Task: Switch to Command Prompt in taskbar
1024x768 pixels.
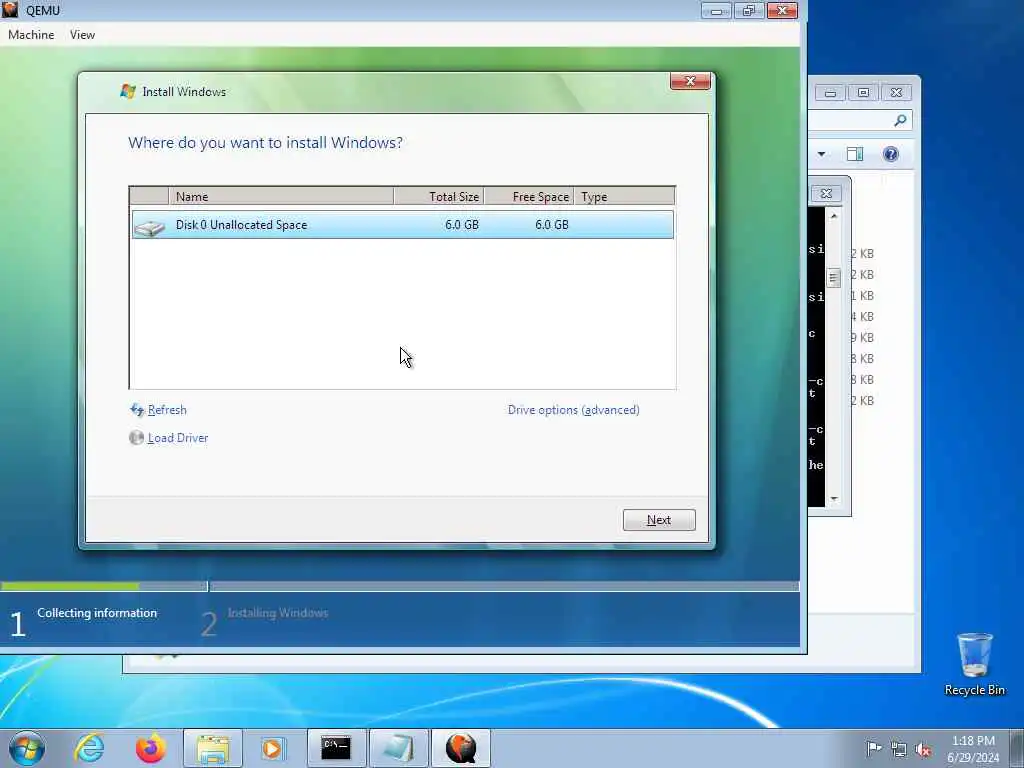Action: click(x=336, y=748)
